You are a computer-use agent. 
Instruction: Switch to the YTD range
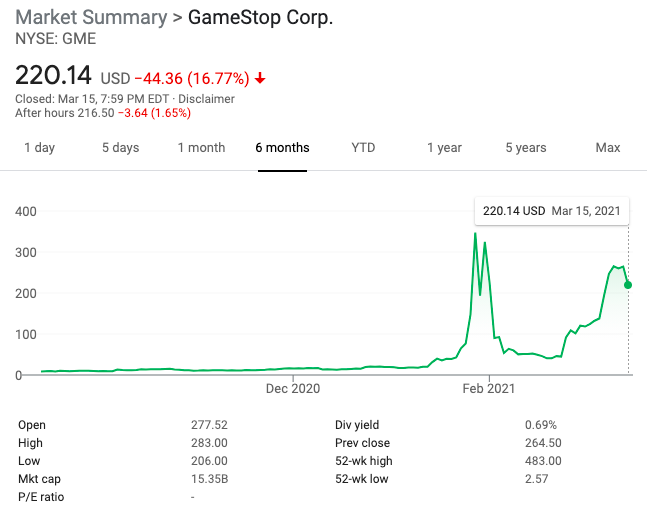363,148
